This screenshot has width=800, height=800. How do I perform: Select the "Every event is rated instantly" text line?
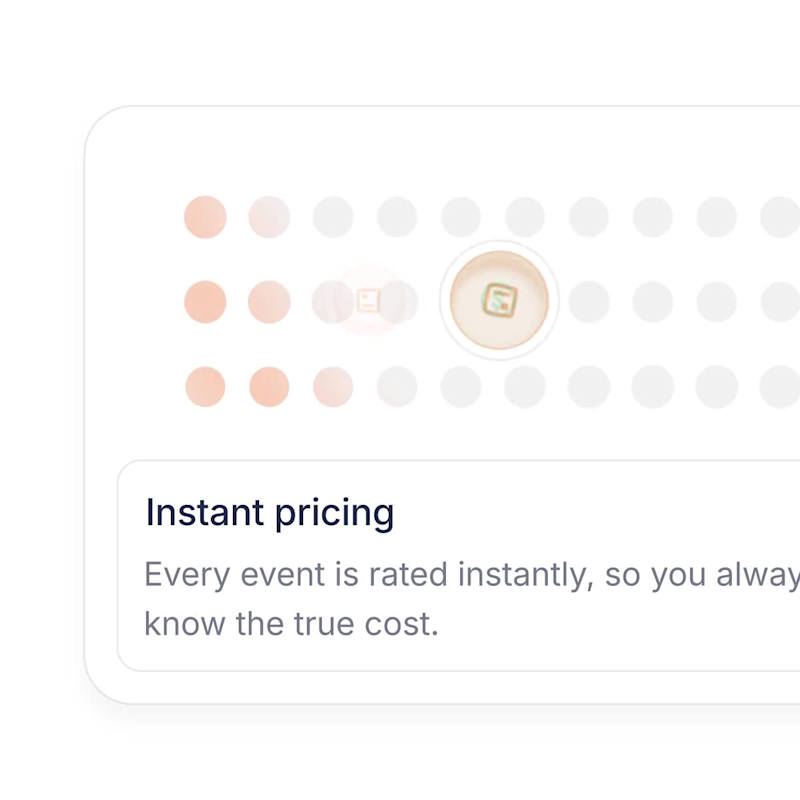pos(471,575)
